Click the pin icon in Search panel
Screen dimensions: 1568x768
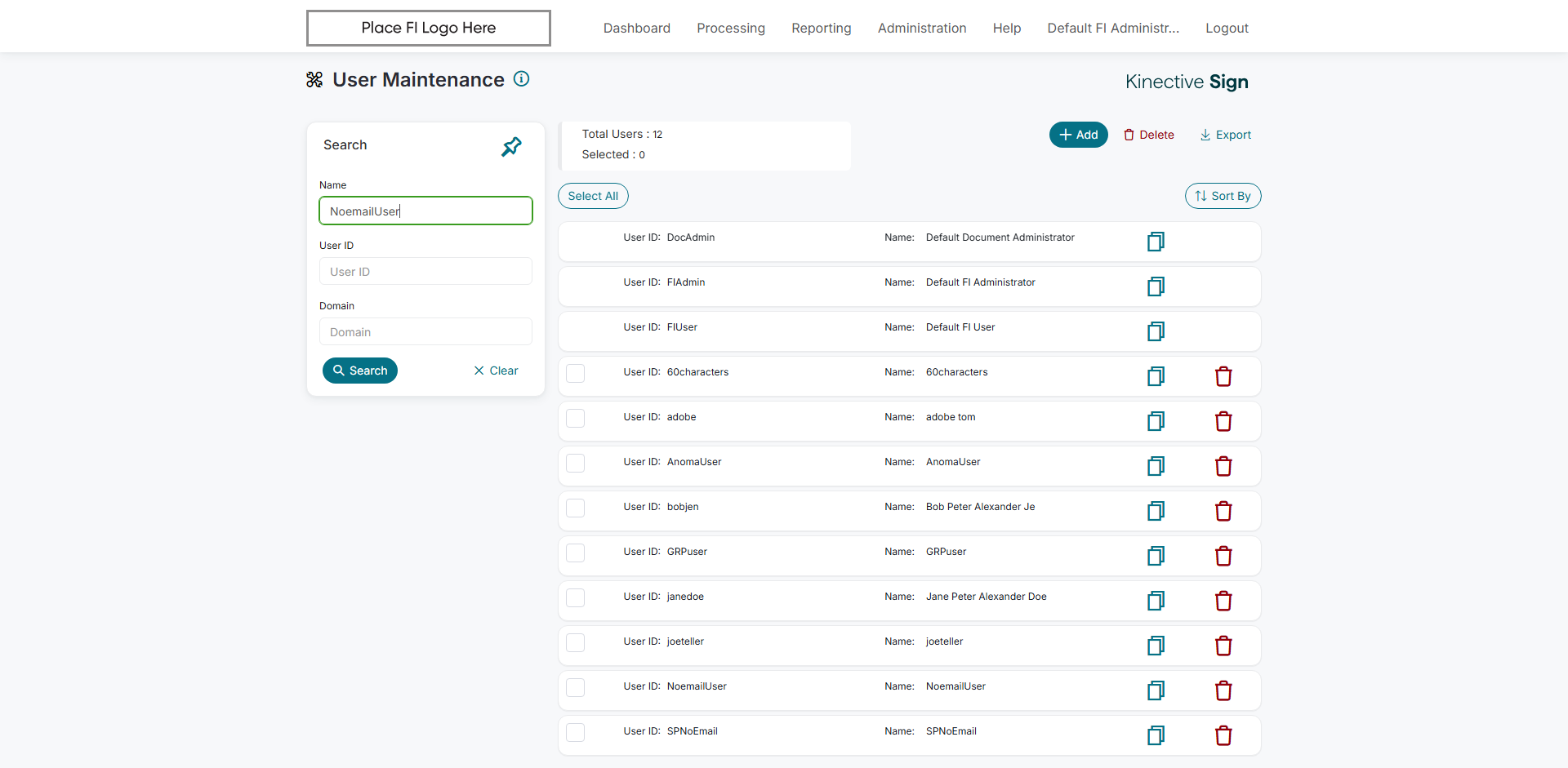[511, 147]
